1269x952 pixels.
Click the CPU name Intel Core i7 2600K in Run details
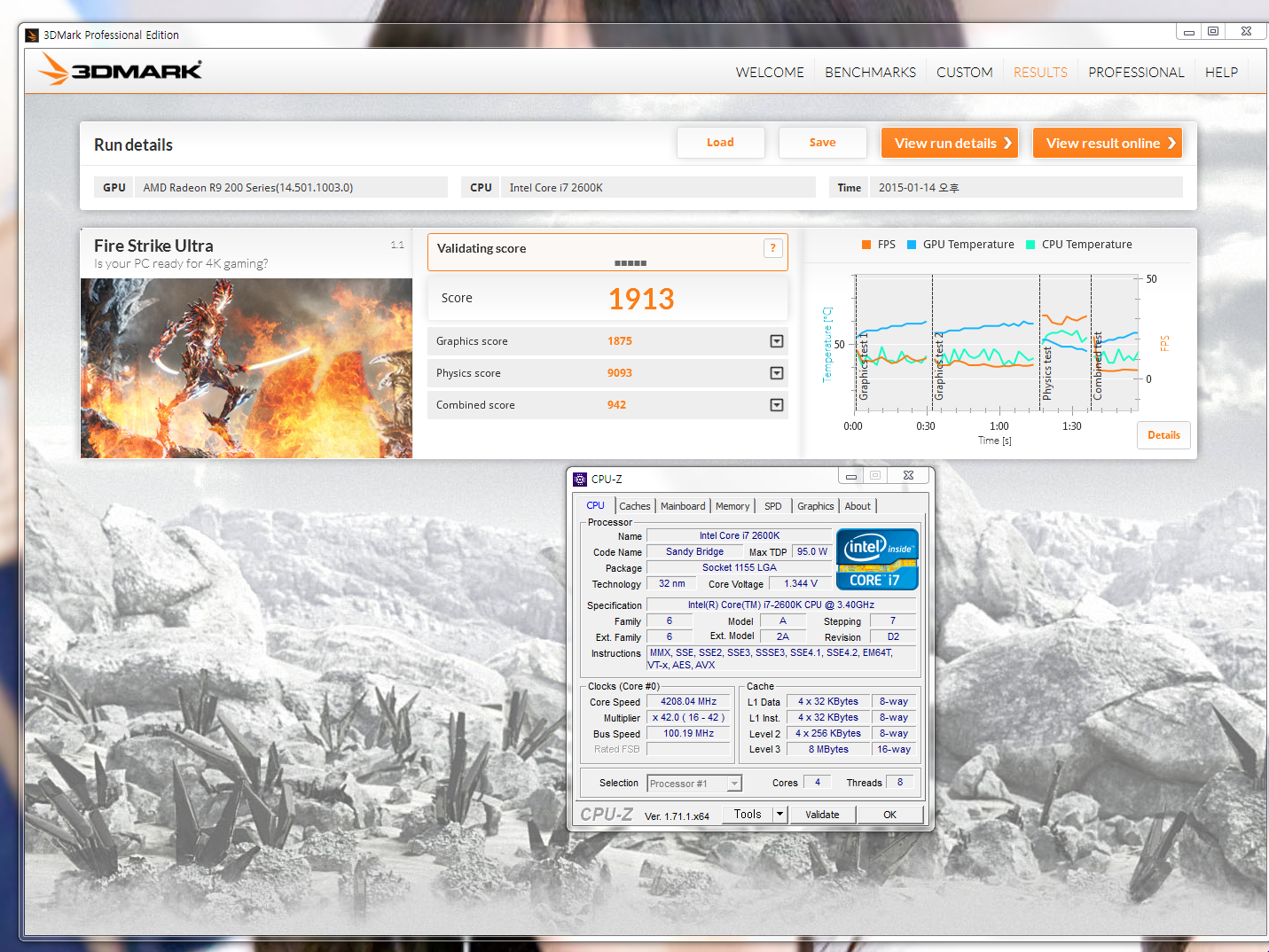pyautogui.click(x=556, y=188)
